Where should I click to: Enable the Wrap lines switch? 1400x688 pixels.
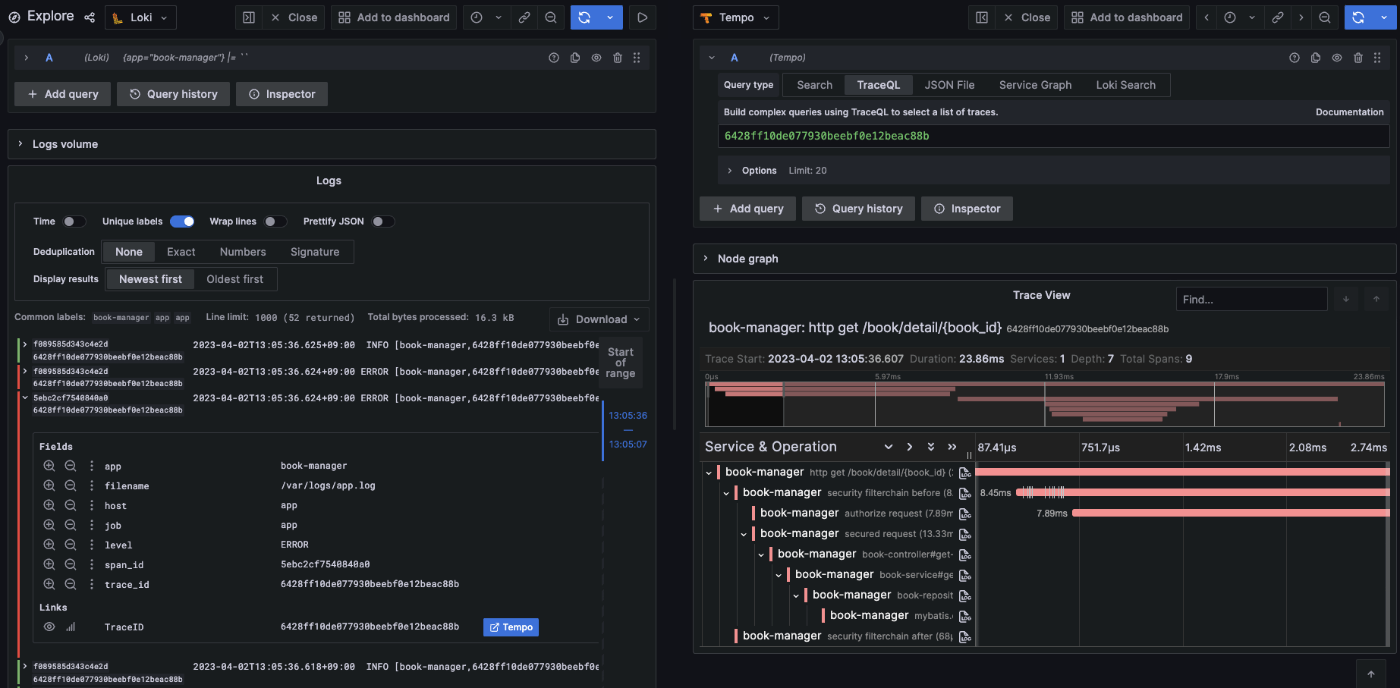pos(275,221)
